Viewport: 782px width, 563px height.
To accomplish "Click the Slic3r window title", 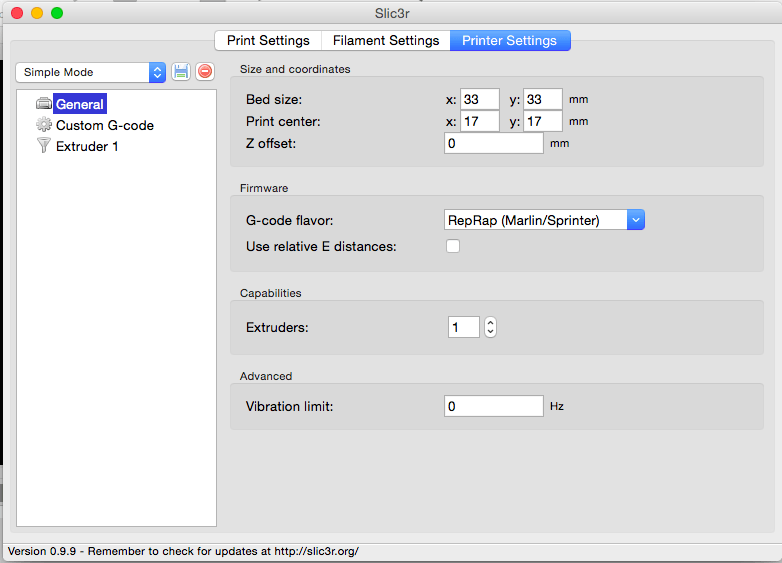I will coord(392,13).
